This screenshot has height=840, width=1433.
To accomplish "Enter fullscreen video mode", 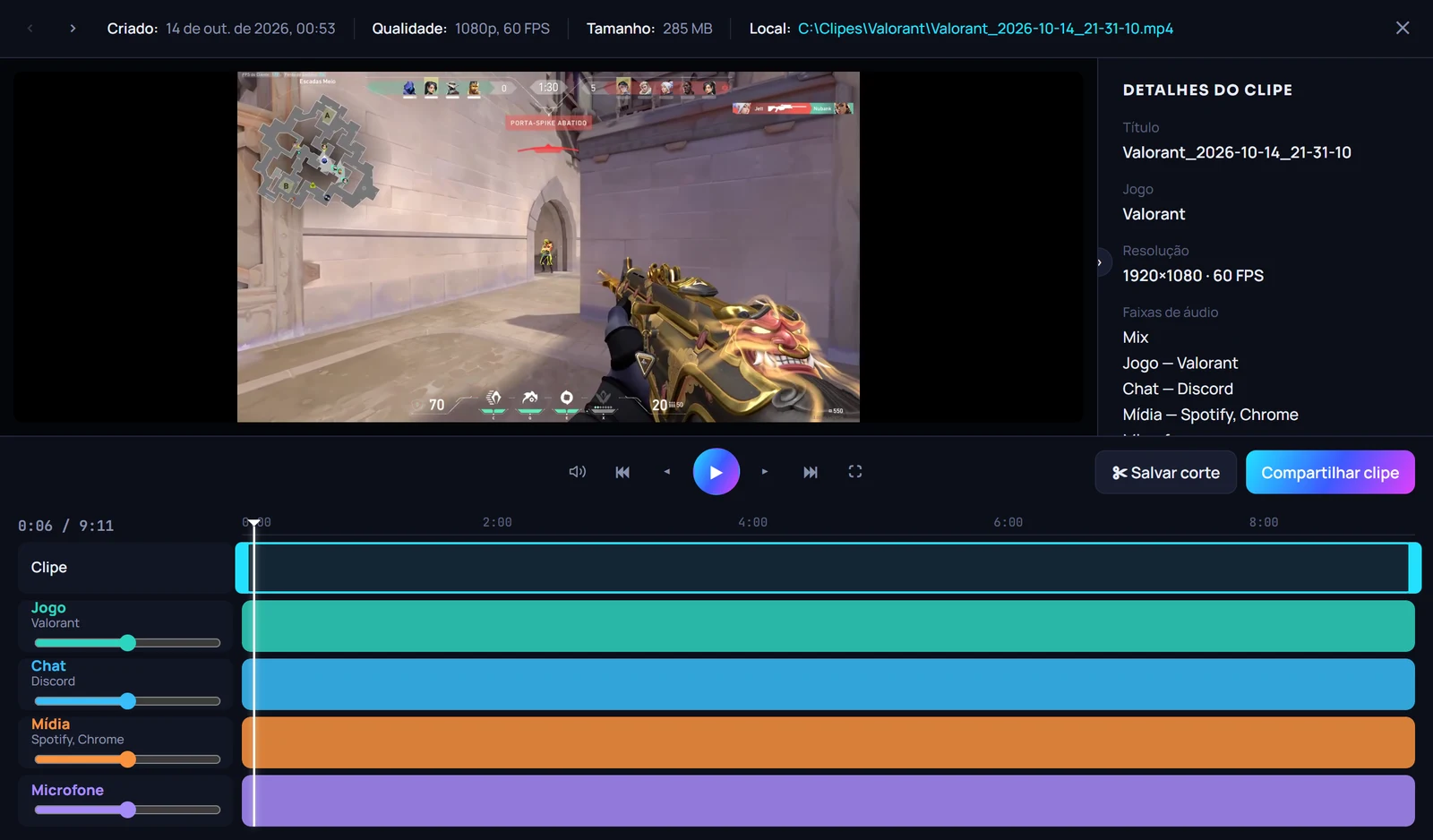I will click(x=855, y=472).
